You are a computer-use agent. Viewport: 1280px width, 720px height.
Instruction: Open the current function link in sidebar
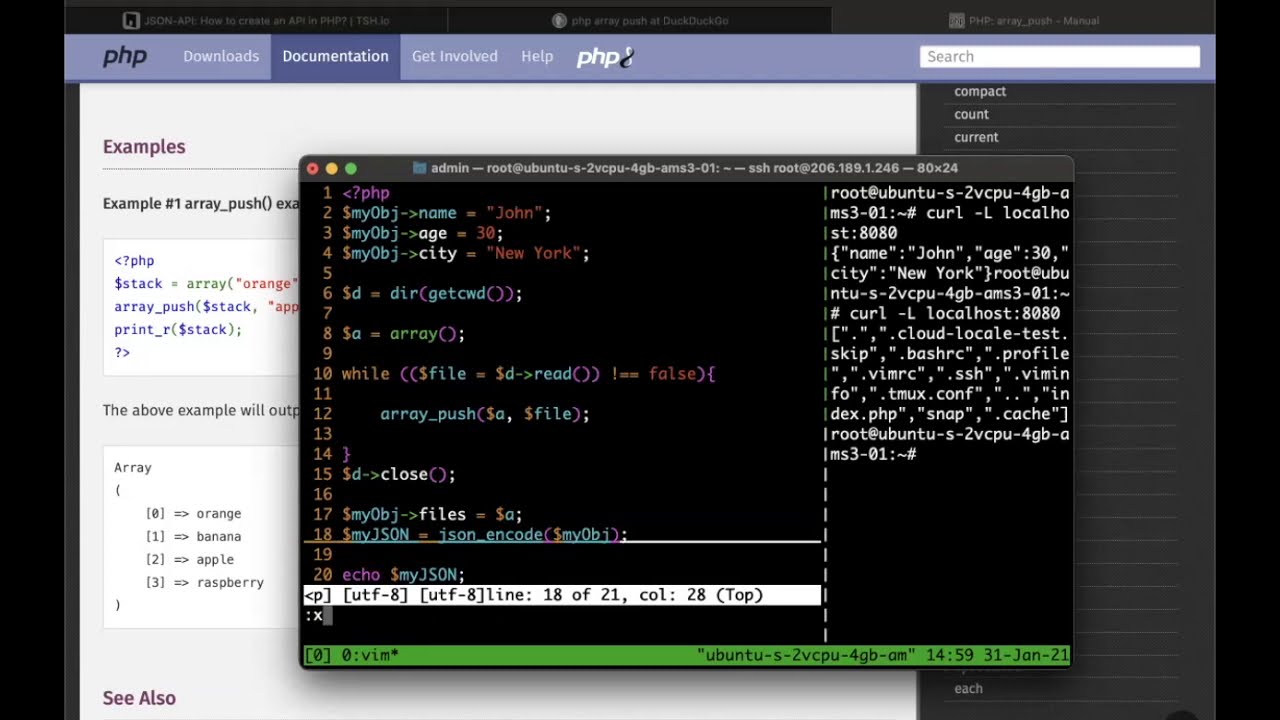pos(976,137)
